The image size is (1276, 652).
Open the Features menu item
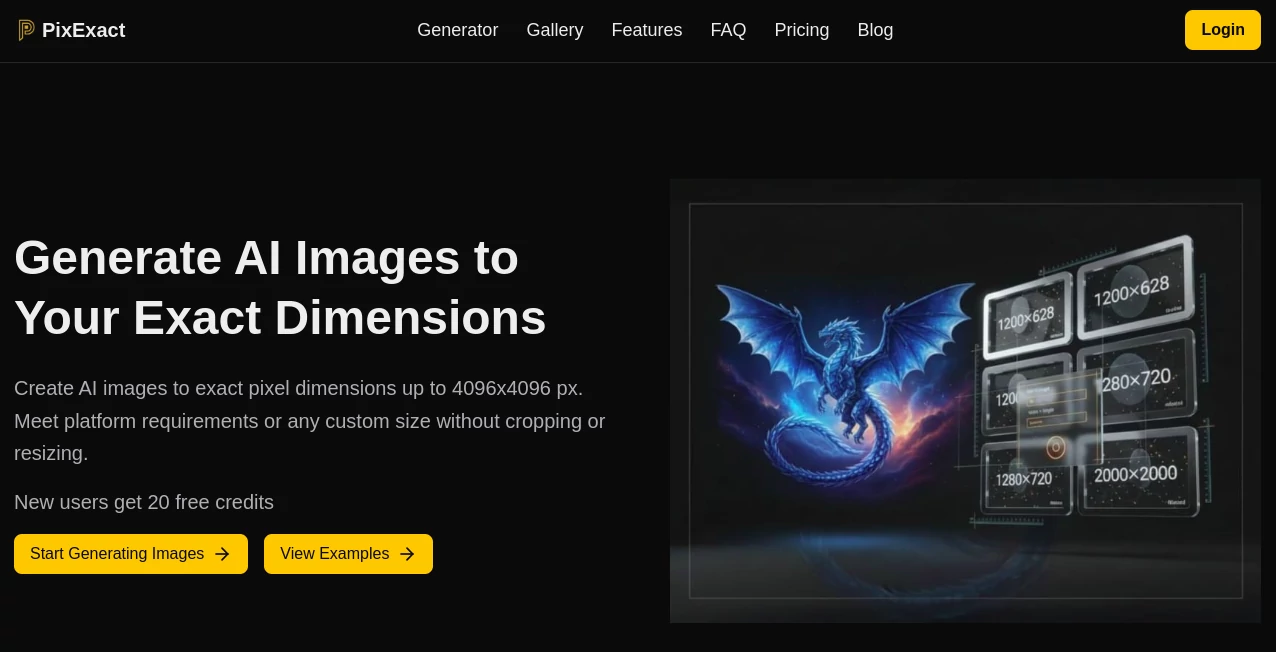coord(646,30)
